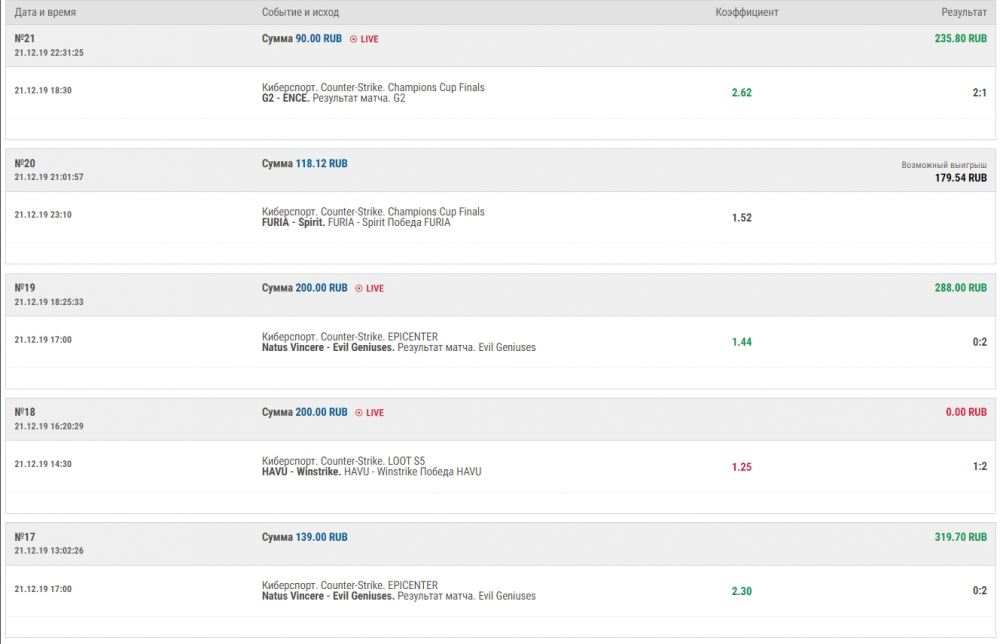Click the 235.80 RUB winning result
The image size is (1000, 644).
(x=960, y=39)
